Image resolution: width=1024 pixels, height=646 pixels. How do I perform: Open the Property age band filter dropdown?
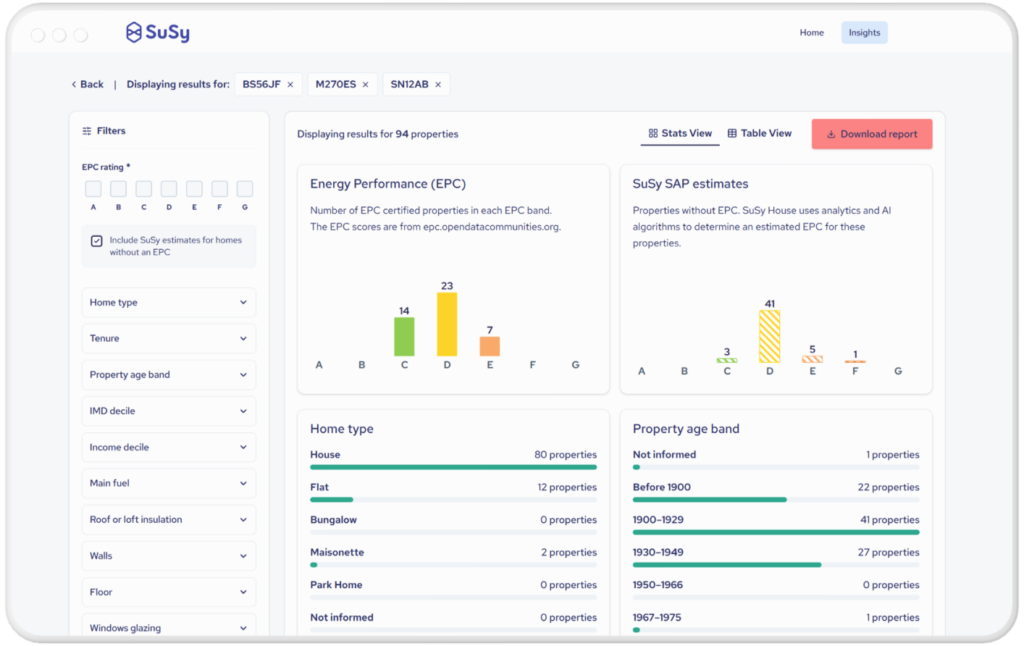pos(169,375)
